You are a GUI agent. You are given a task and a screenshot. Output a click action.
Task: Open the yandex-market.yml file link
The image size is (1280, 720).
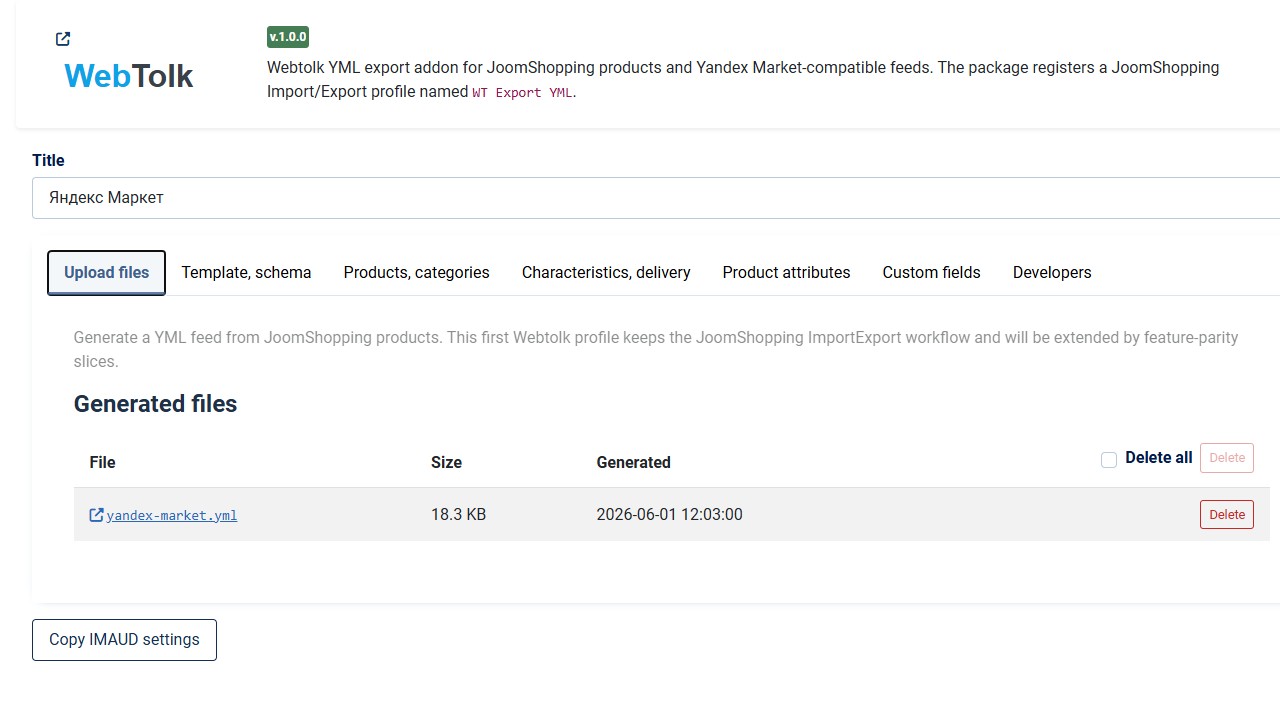point(172,515)
